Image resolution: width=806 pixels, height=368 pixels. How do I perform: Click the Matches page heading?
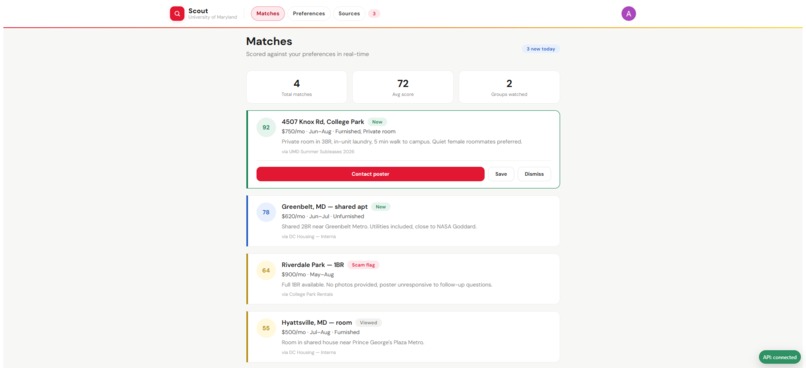pyautogui.click(x=269, y=41)
